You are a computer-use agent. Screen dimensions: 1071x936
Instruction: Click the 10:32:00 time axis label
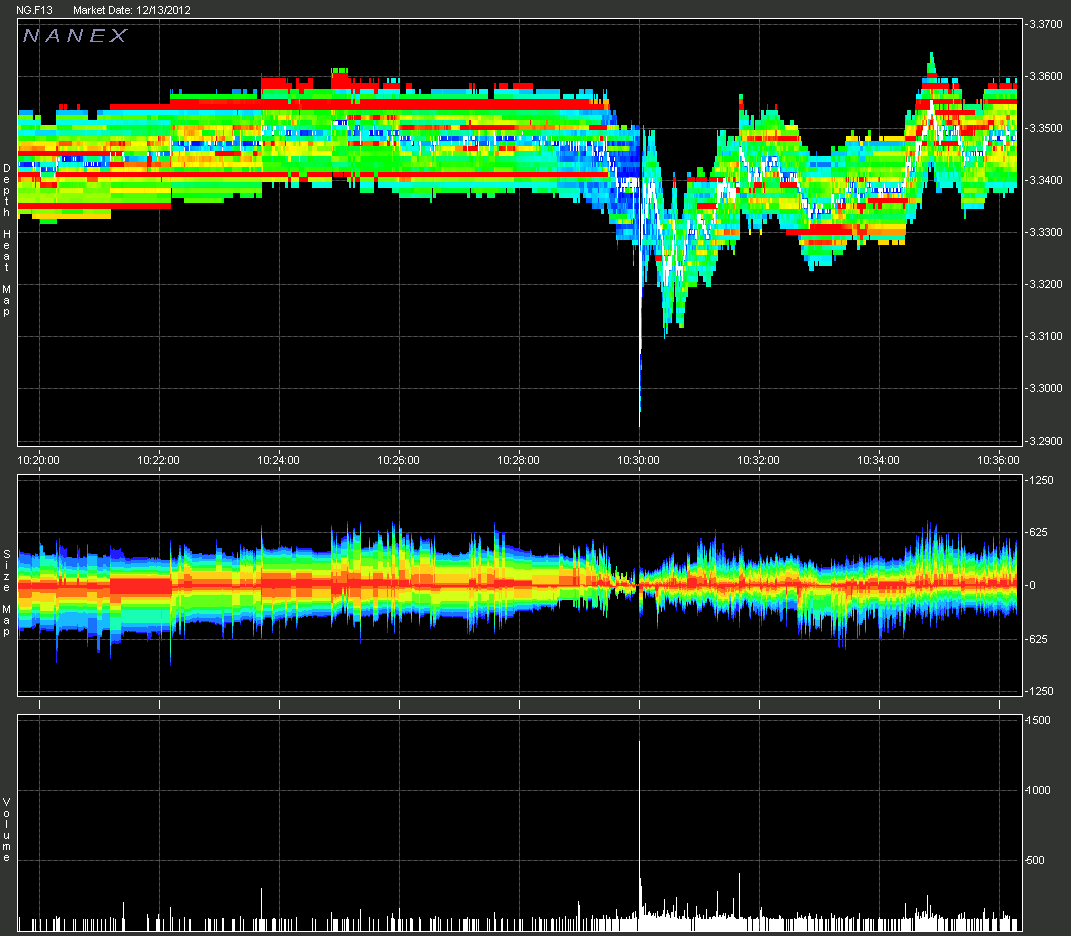click(759, 460)
